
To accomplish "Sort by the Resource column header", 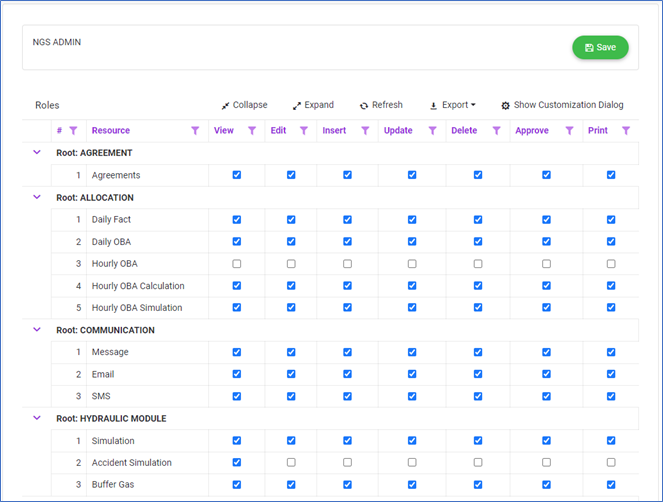I will tap(111, 131).
